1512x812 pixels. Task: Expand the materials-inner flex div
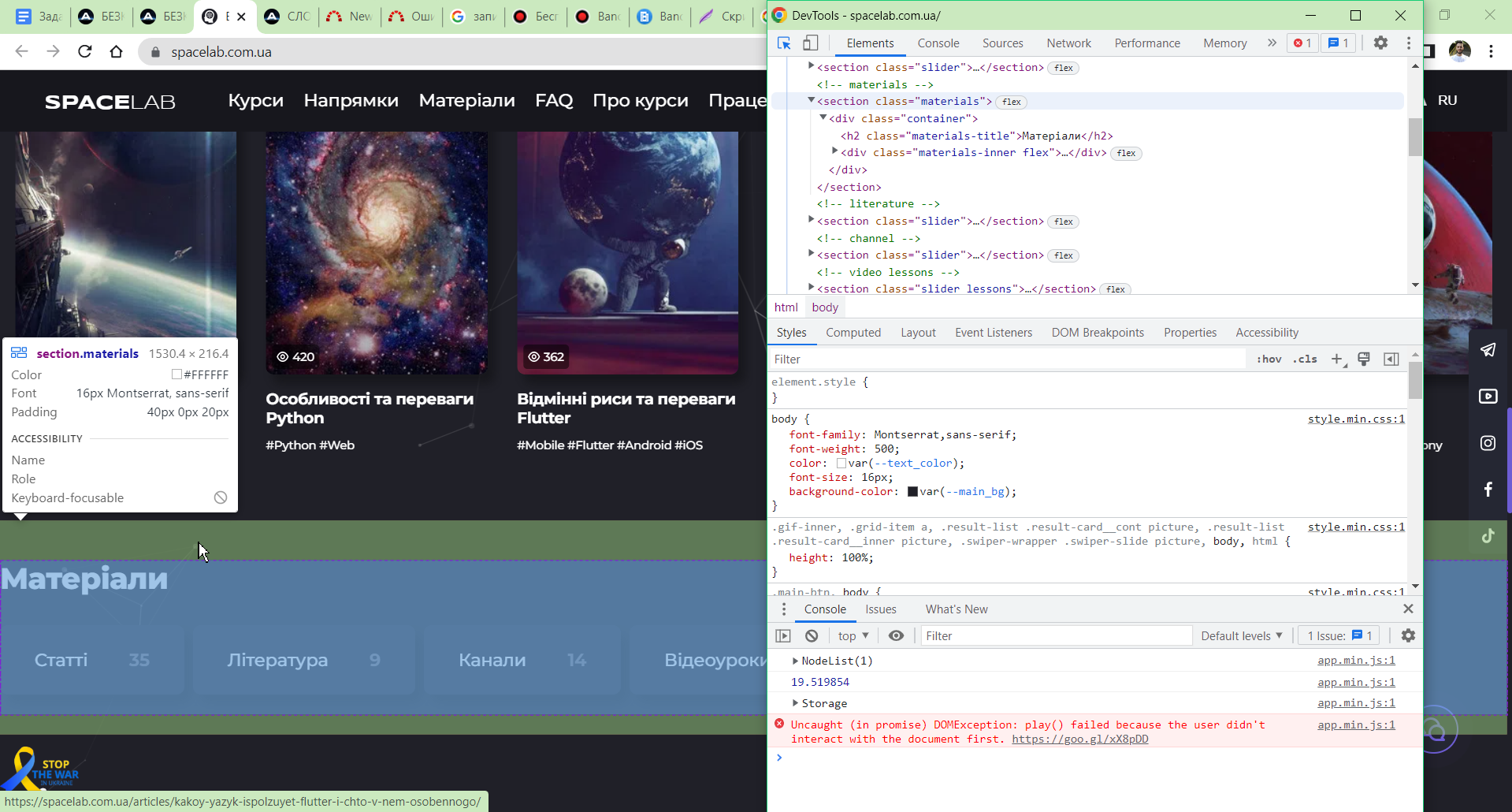(834, 151)
